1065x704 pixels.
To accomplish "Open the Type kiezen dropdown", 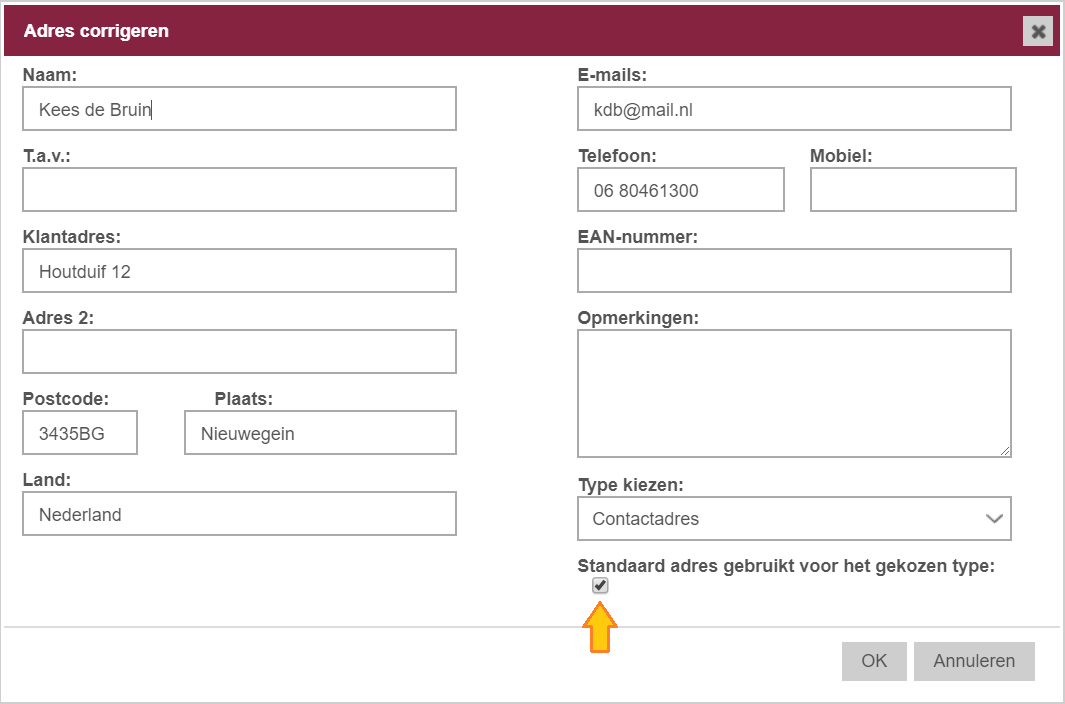I will (x=794, y=518).
